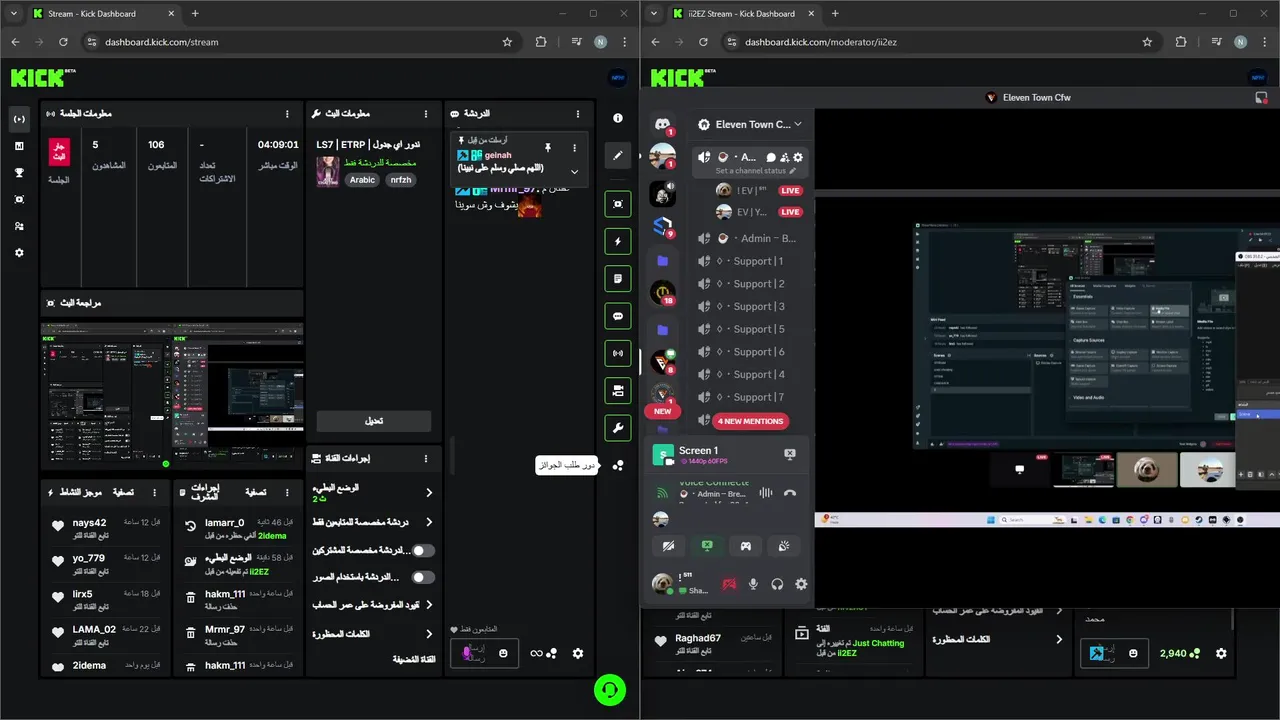Click nays42 in the activity feed
This screenshot has height=720, width=1280.
point(89,523)
